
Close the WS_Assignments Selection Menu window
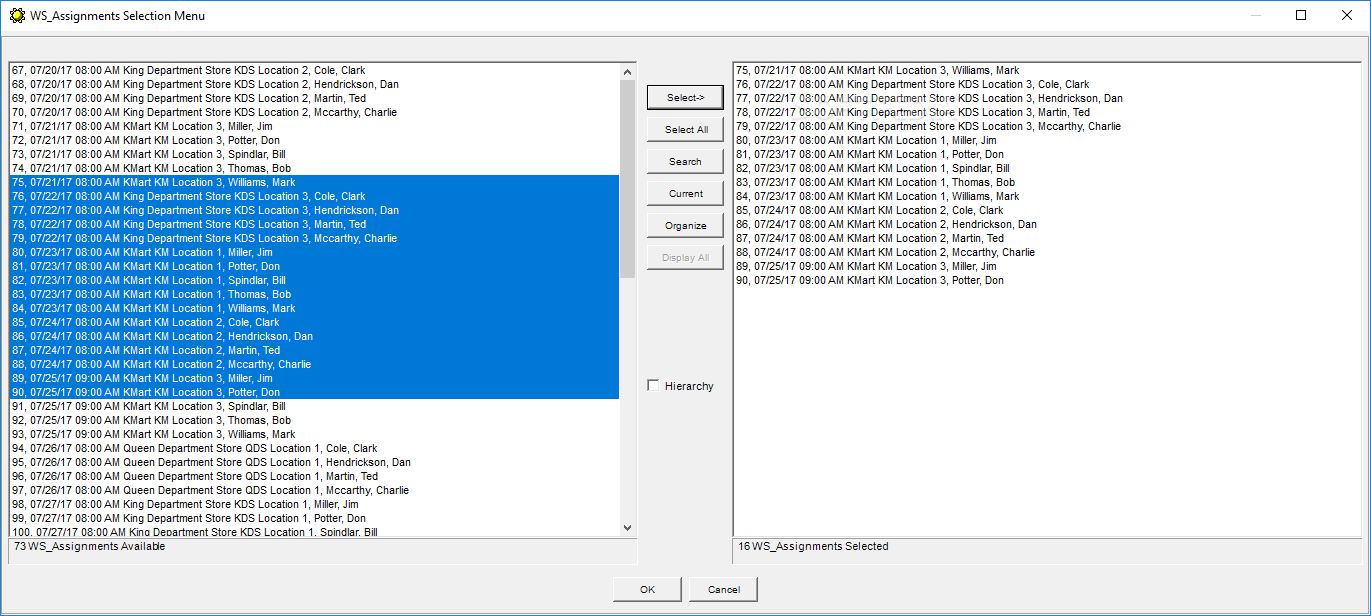1347,15
